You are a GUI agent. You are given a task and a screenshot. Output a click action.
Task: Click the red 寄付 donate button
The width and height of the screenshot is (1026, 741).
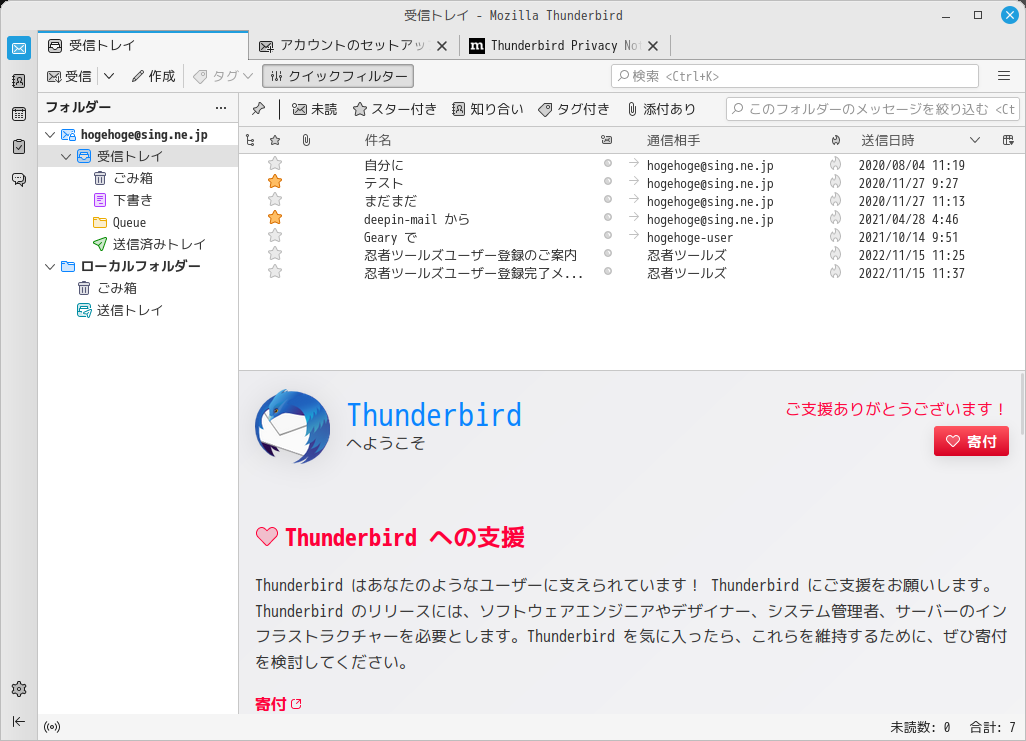(x=971, y=441)
